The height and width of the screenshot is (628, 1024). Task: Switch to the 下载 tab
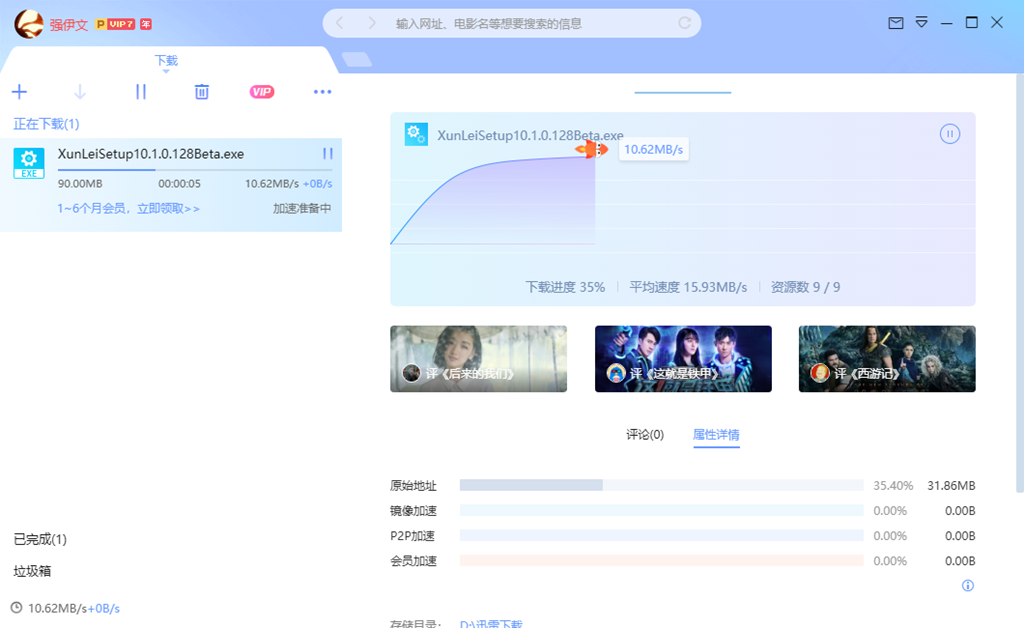[166, 61]
